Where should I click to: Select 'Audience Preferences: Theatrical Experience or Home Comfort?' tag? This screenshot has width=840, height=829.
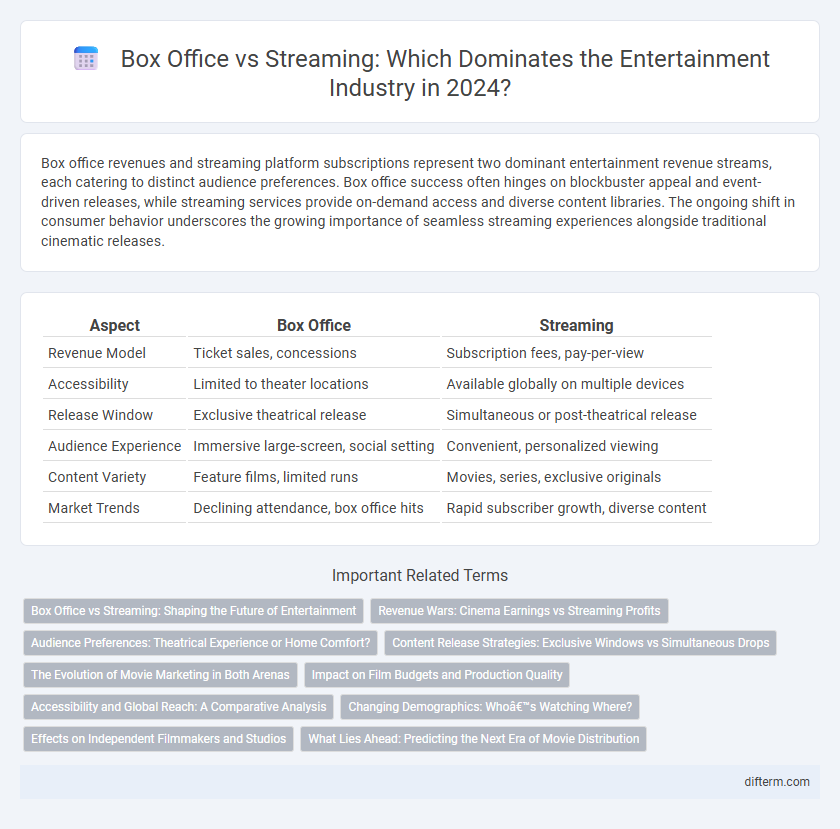(x=200, y=643)
